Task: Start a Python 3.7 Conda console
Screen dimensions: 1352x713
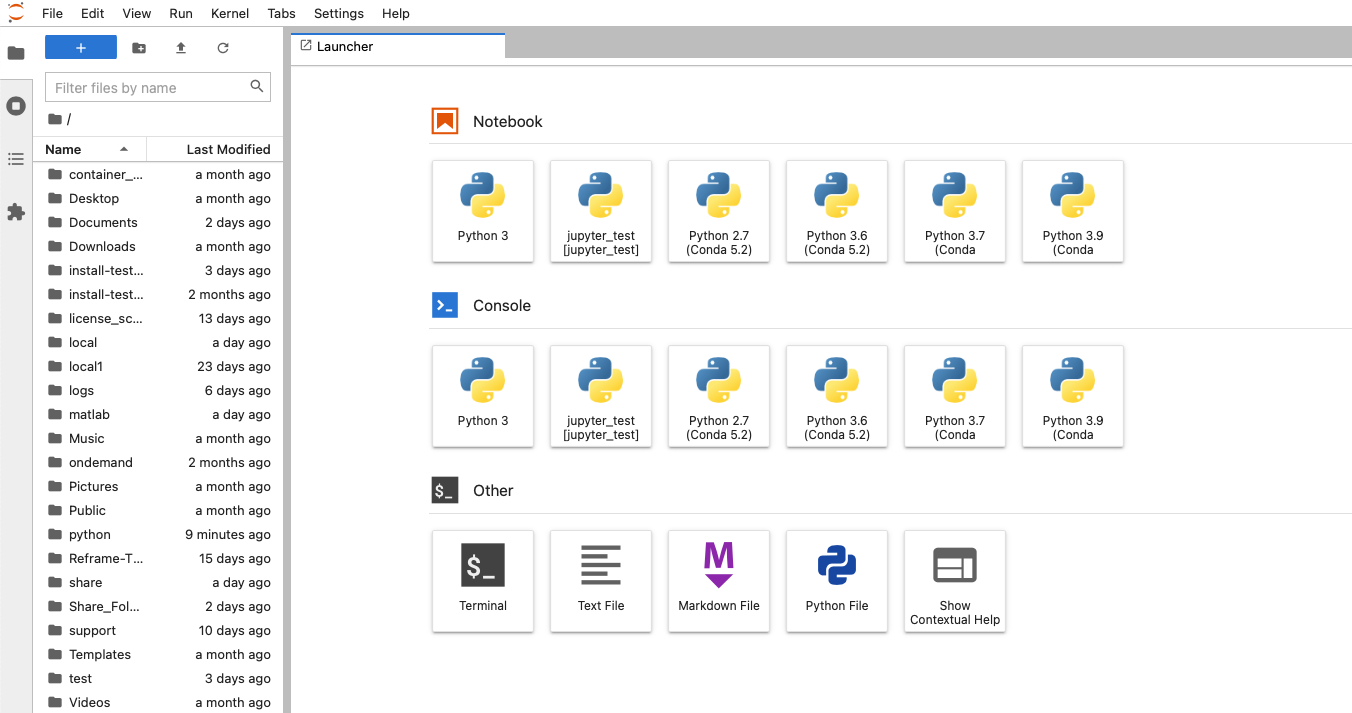Action: tap(955, 396)
